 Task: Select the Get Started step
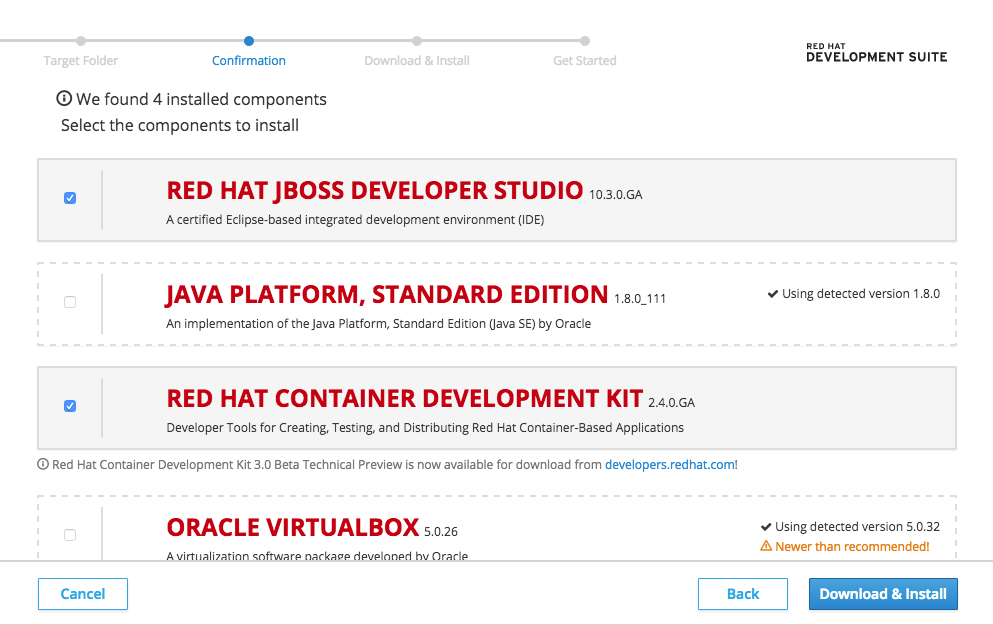[585, 61]
